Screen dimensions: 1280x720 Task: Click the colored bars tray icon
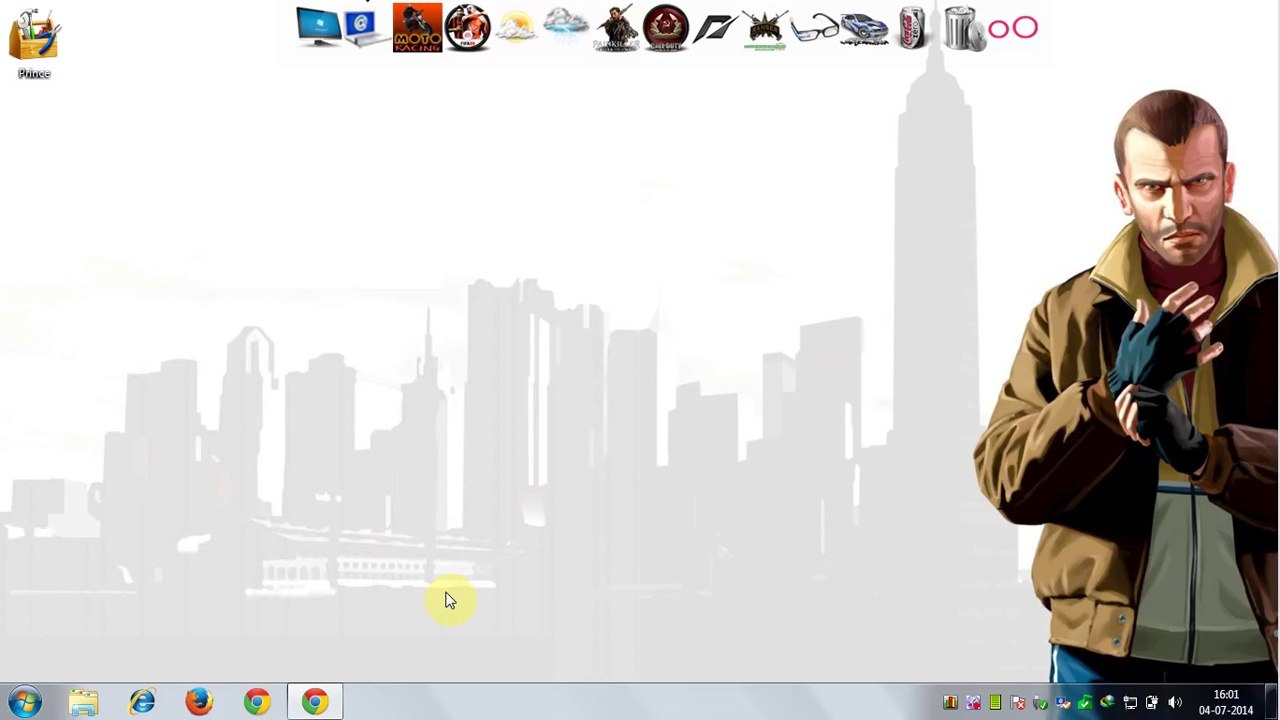click(x=950, y=703)
